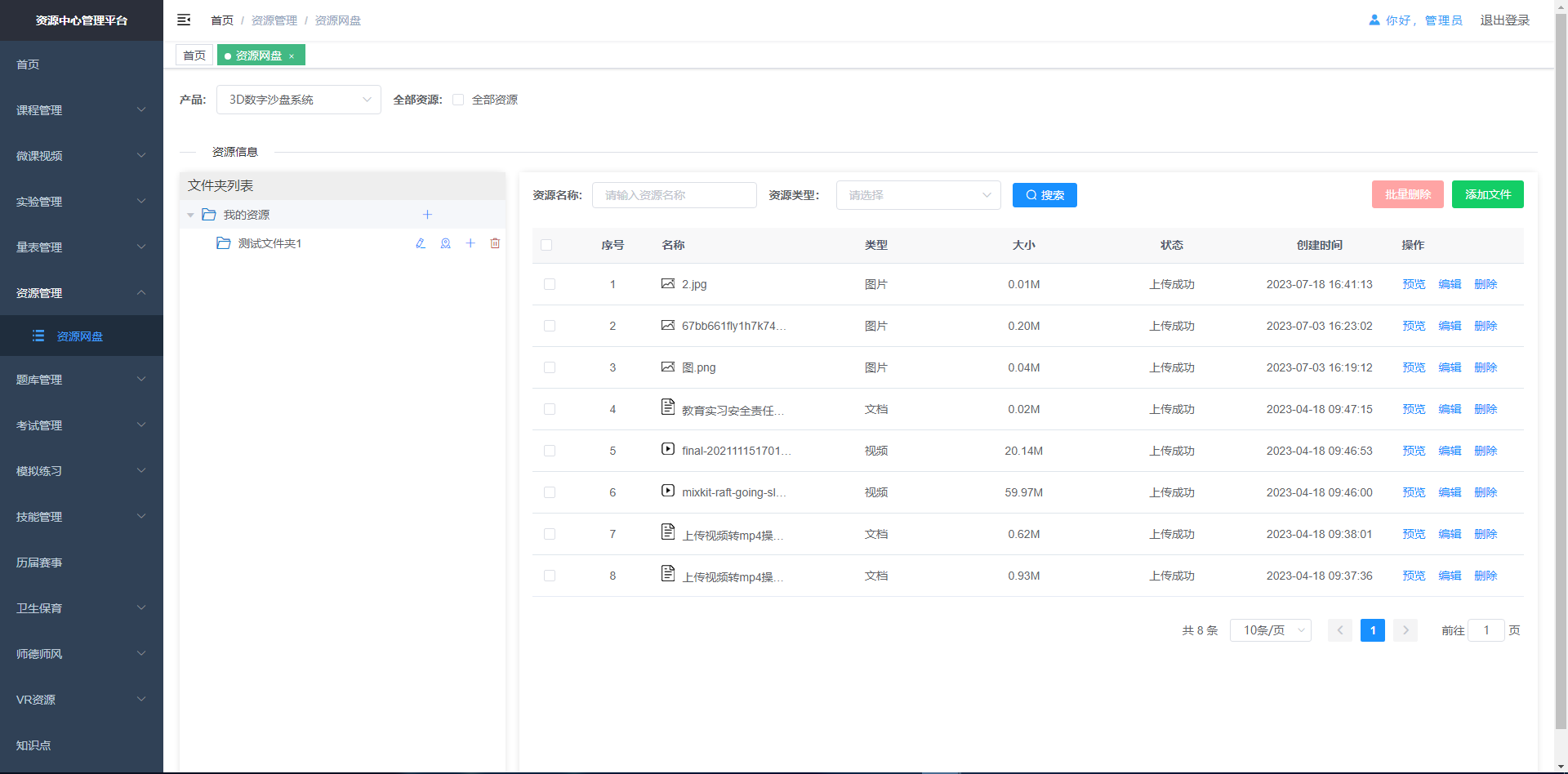The height and width of the screenshot is (774, 1568).
Task: Open the 产品 dropdown 3D数字沙盘系统
Action: [x=299, y=100]
